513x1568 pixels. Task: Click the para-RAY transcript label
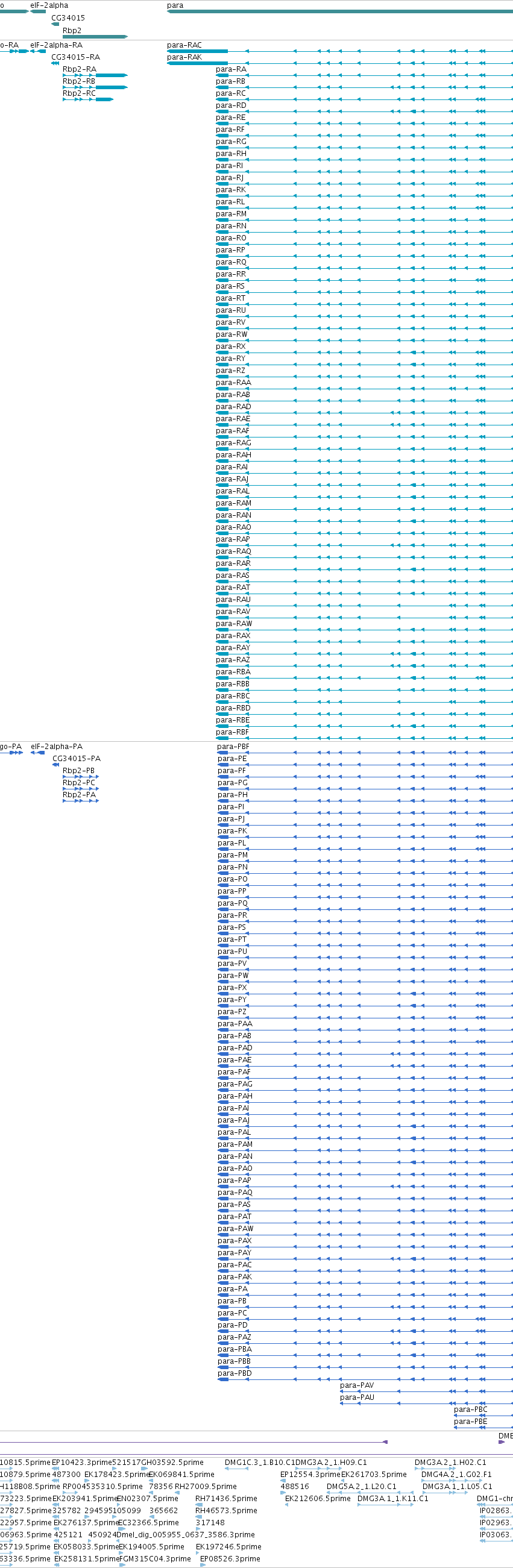point(233,648)
